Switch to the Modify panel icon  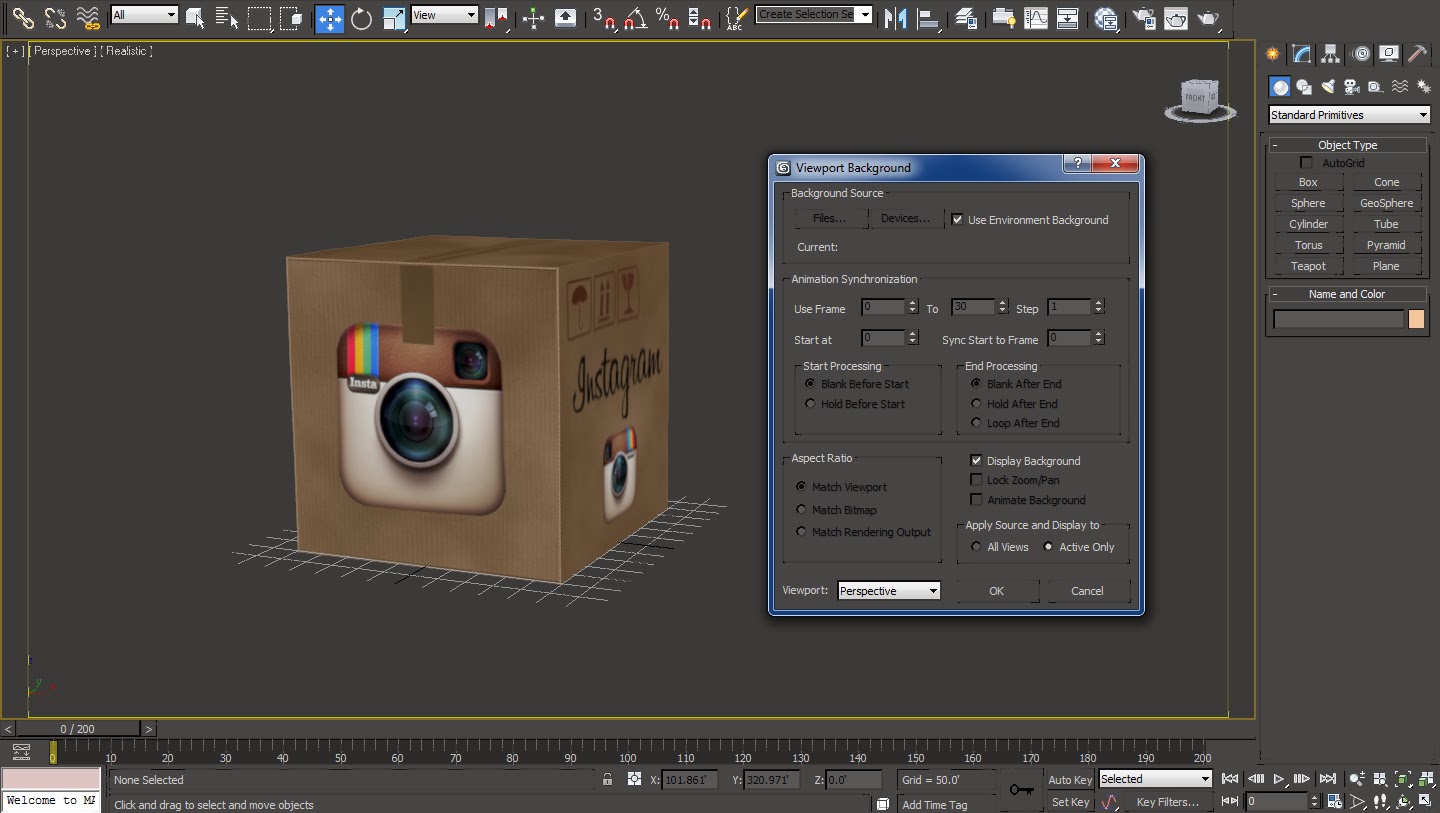(1301, 54)
